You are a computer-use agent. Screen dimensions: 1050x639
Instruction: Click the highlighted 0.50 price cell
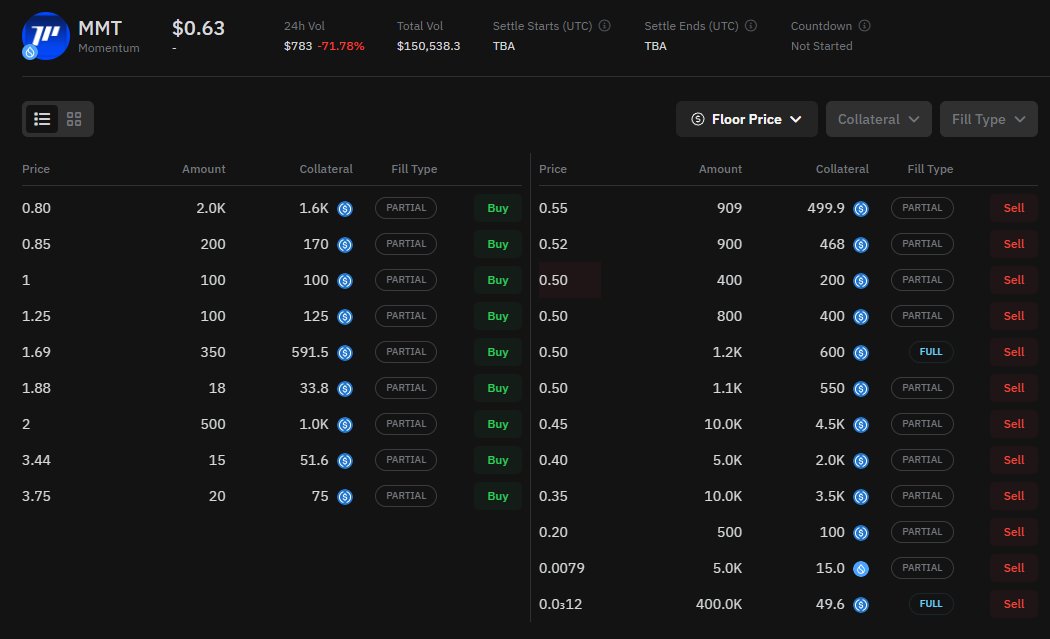click(x=569, y=280)
